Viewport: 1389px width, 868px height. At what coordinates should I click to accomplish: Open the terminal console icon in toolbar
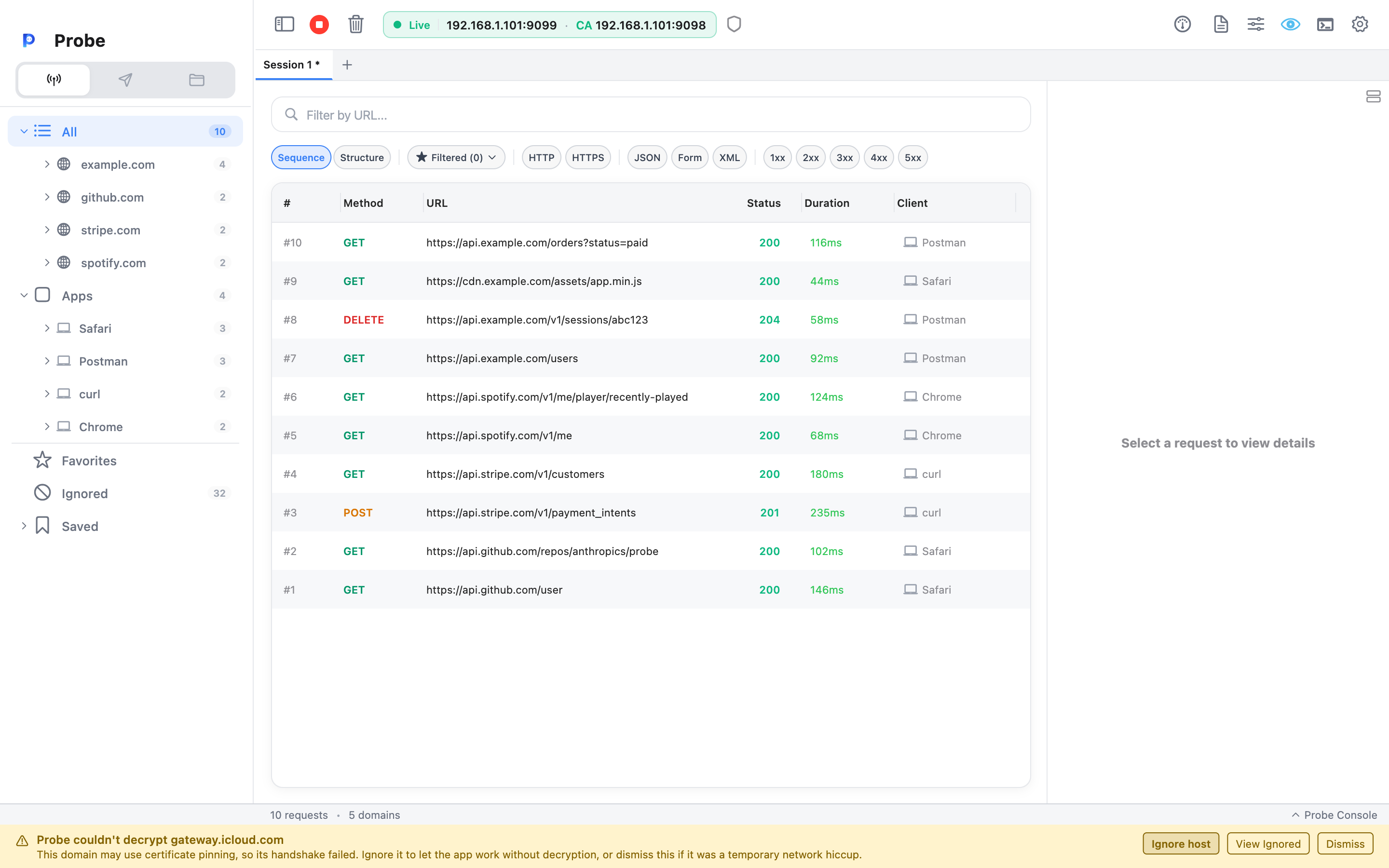(1325, 24)
